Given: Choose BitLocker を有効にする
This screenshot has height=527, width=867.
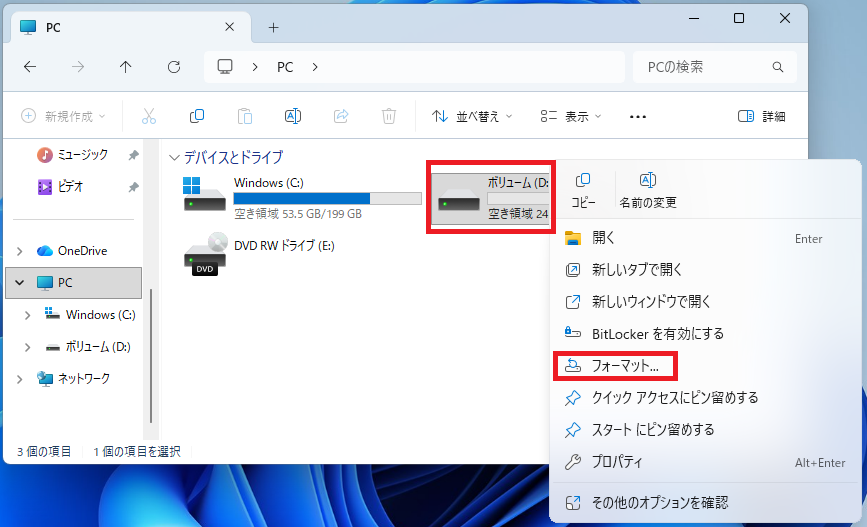Looking at the screenshot, I should pos(705,333).
